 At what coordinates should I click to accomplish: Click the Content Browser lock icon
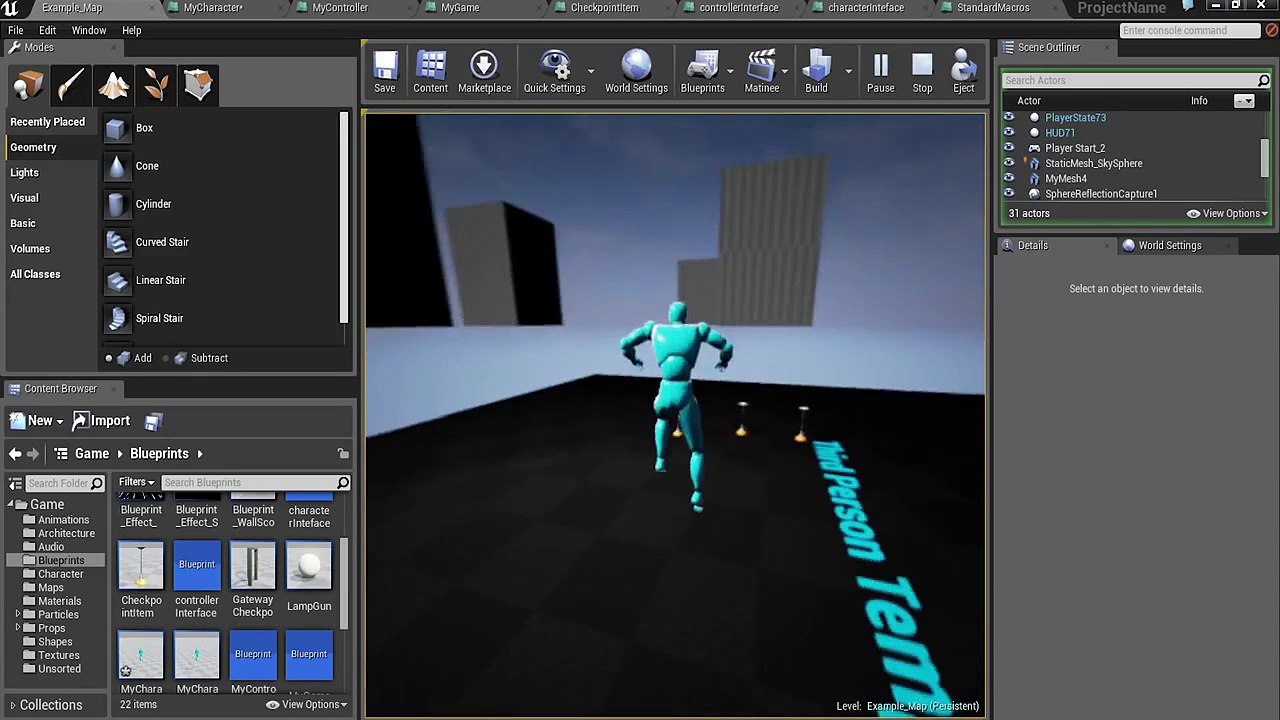(x=343, y=454)
